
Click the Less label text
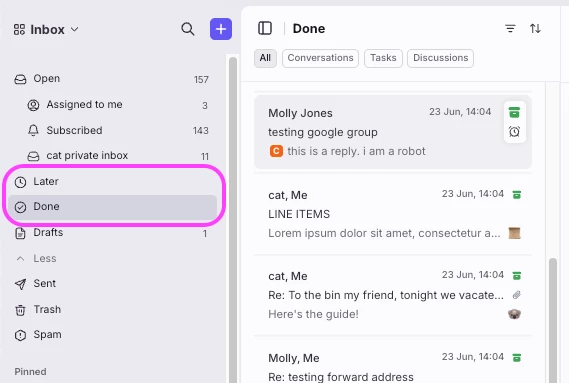[45, 258]
